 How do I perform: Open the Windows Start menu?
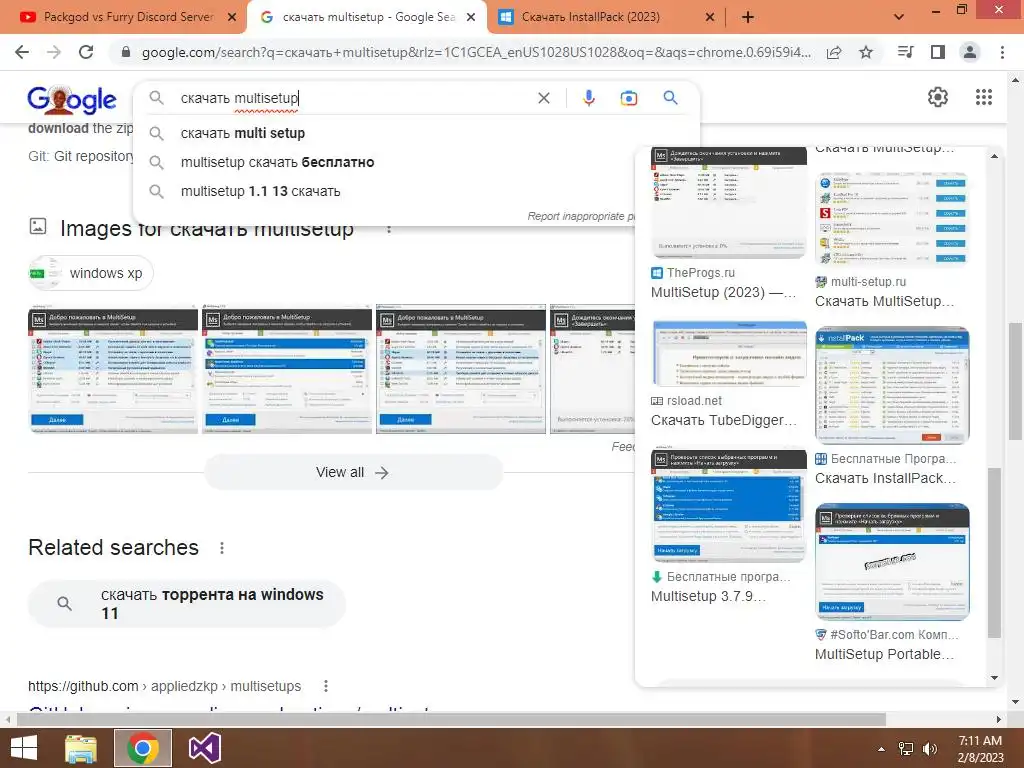click(x=24, y=748)
